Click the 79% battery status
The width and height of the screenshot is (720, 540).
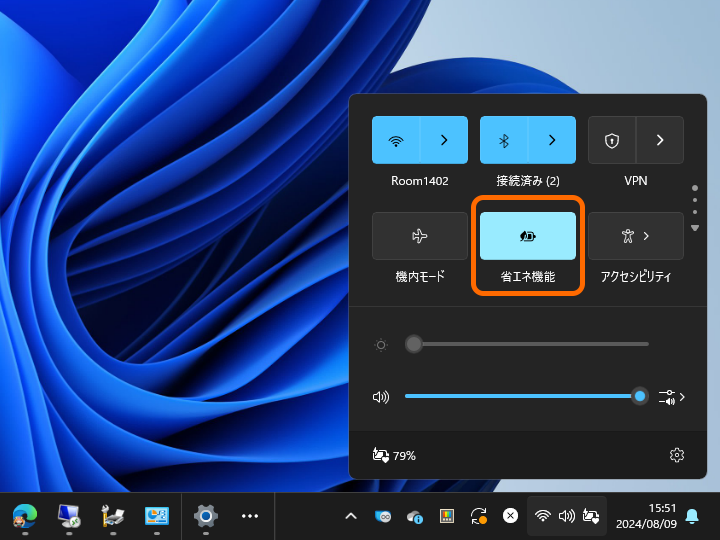(394, 455)
